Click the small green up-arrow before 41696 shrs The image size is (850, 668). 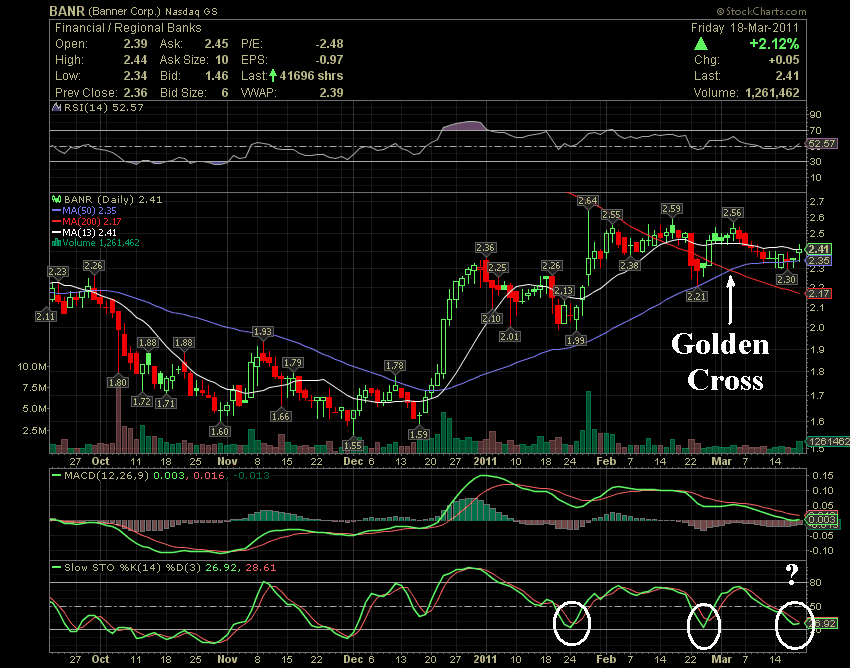point(273,75)
